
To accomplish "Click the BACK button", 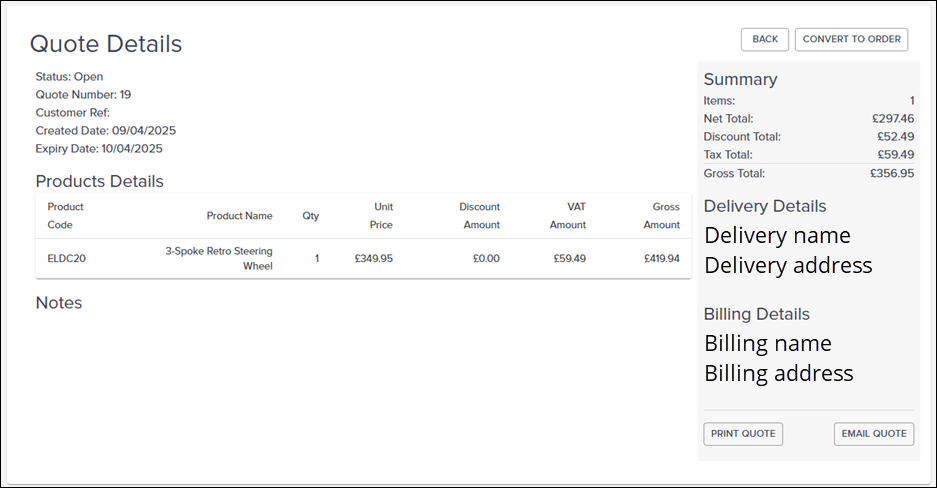I will point(764,39).
